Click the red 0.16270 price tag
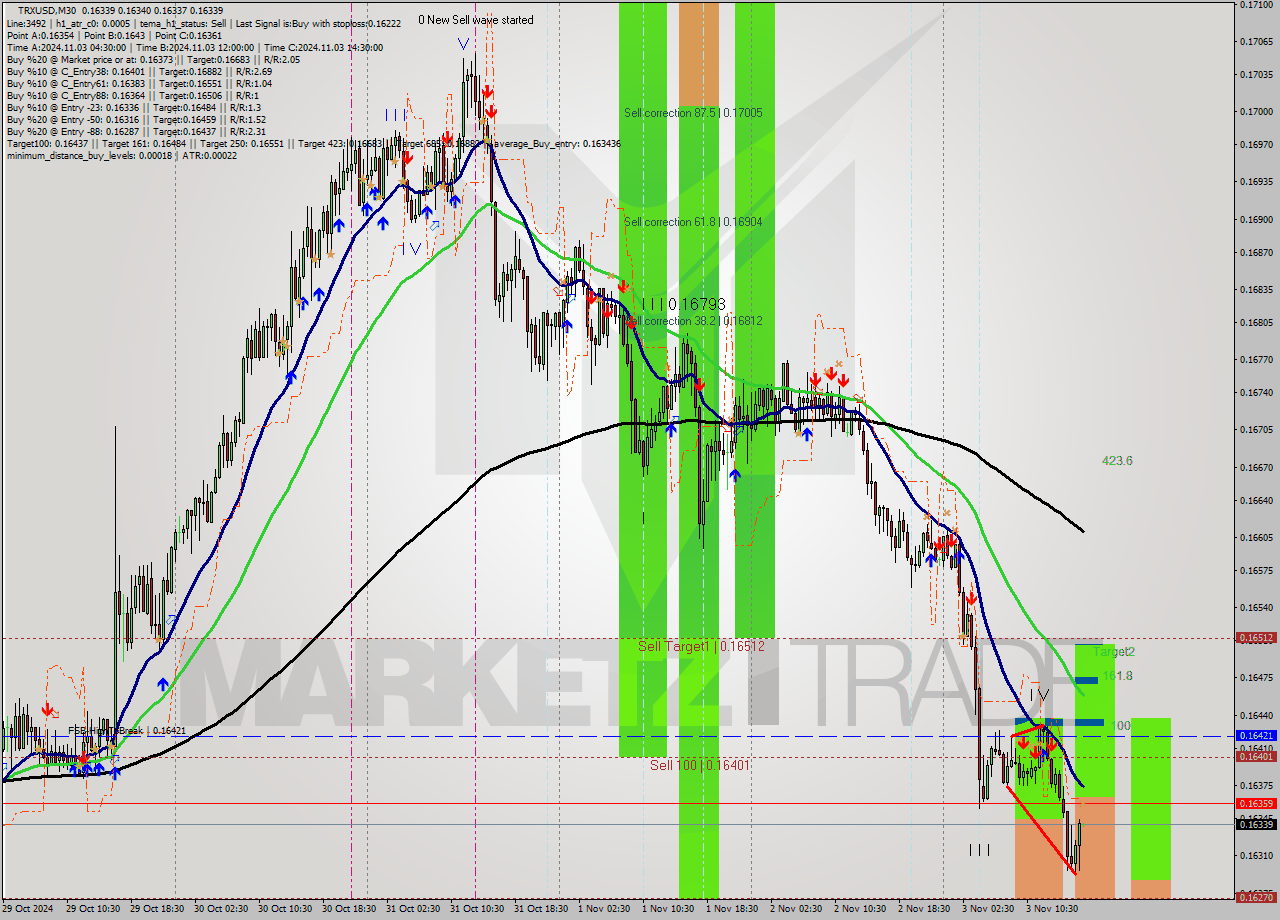Viewport: 1280px width, 920px height. click(1256, 897)
